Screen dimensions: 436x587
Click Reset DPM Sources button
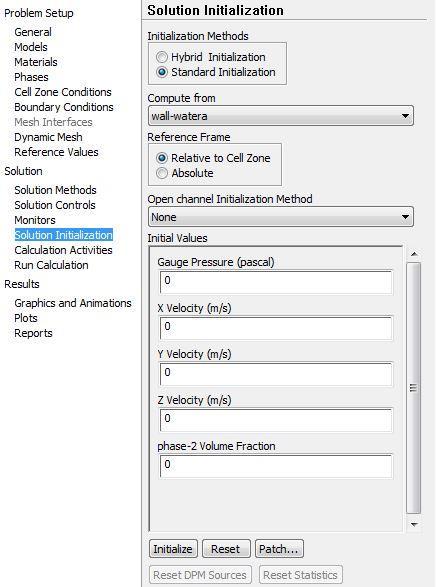tap(200, 575)
